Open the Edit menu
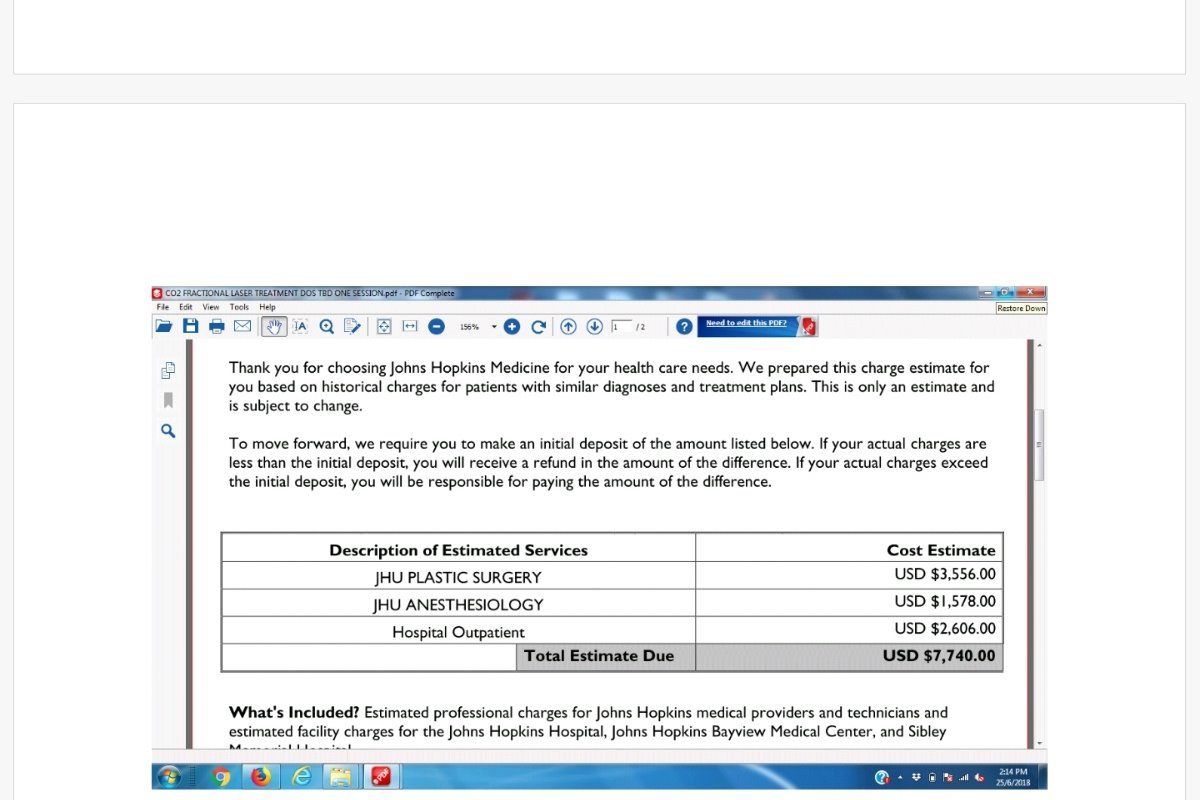 tap(186, 307)
